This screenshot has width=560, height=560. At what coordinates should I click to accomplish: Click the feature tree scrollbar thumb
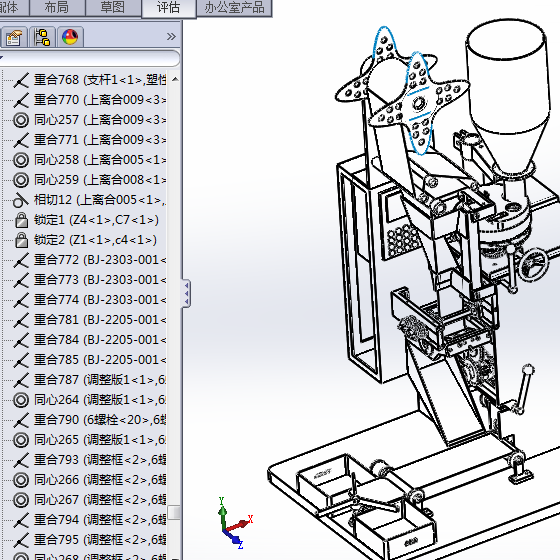174,513
